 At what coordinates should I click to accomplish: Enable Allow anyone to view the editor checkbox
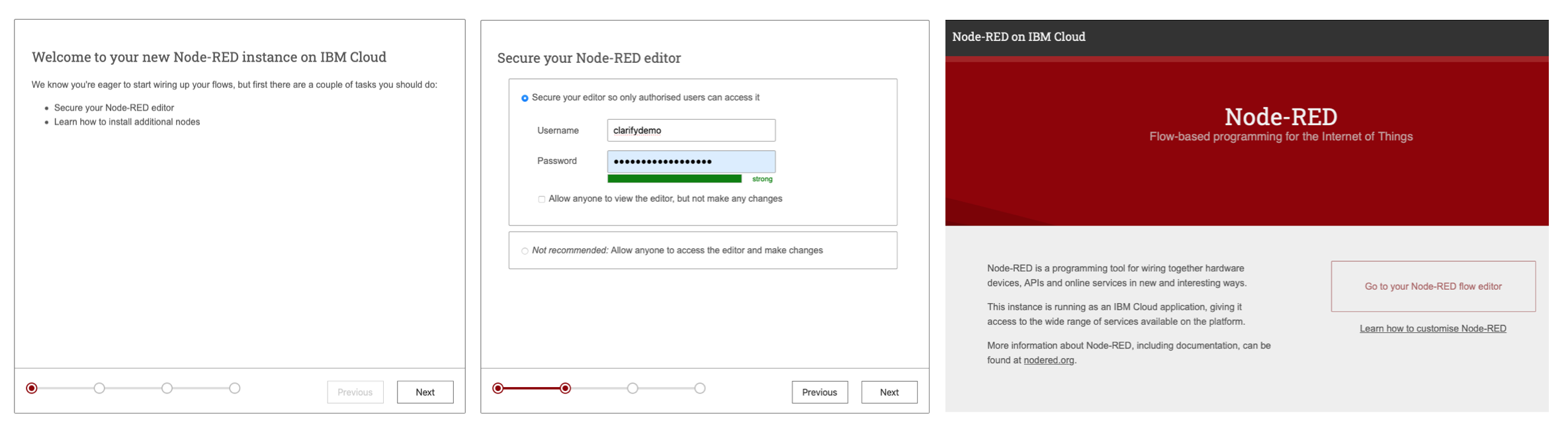tap(541, 199)
